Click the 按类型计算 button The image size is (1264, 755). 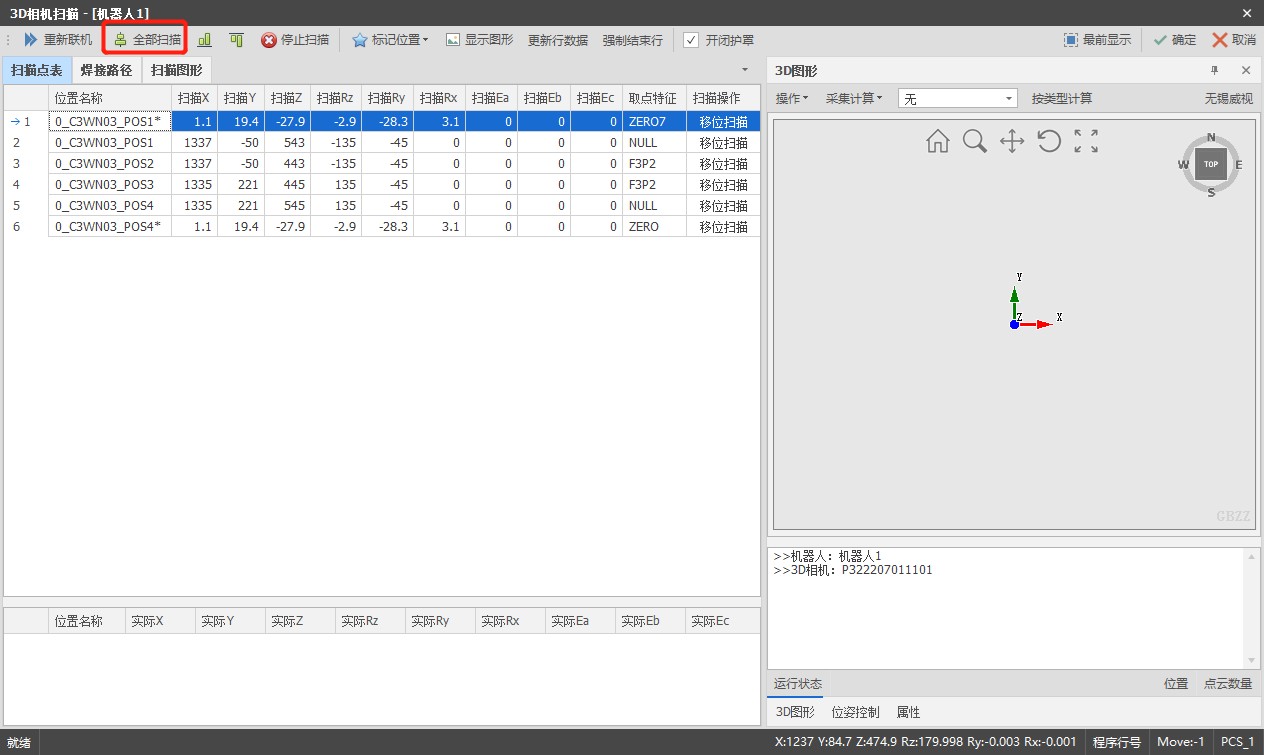(x=1062, y=98)
